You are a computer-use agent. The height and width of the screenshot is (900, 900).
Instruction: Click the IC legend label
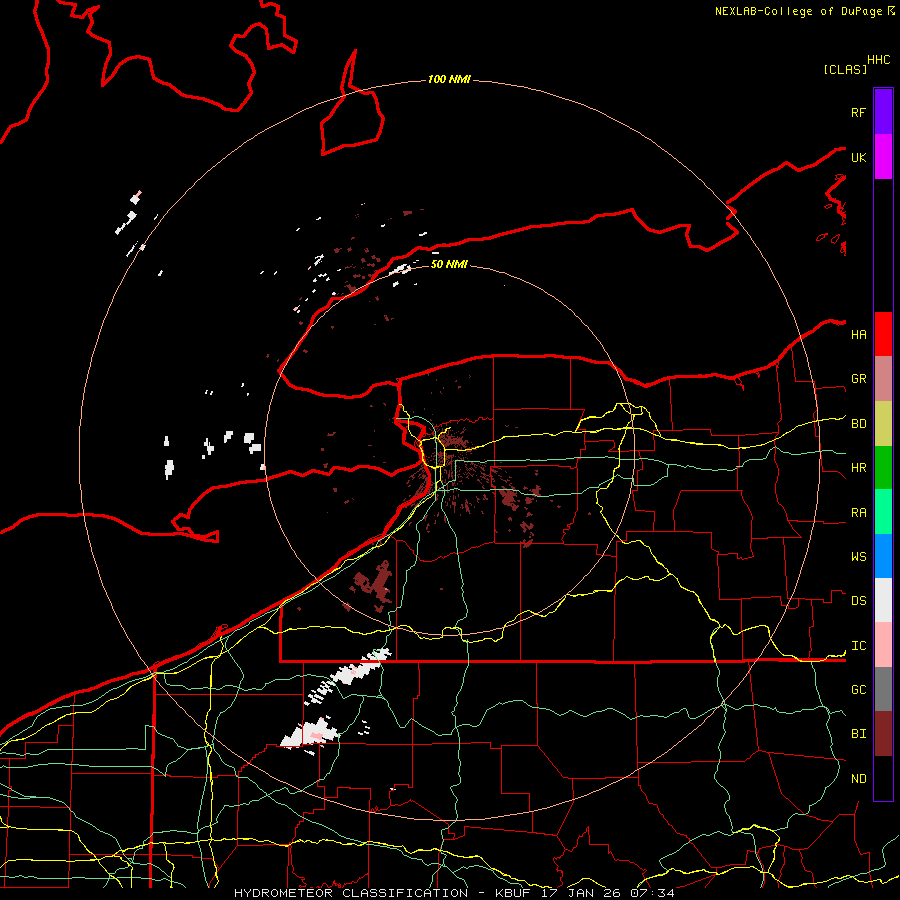tap(858, 646)
